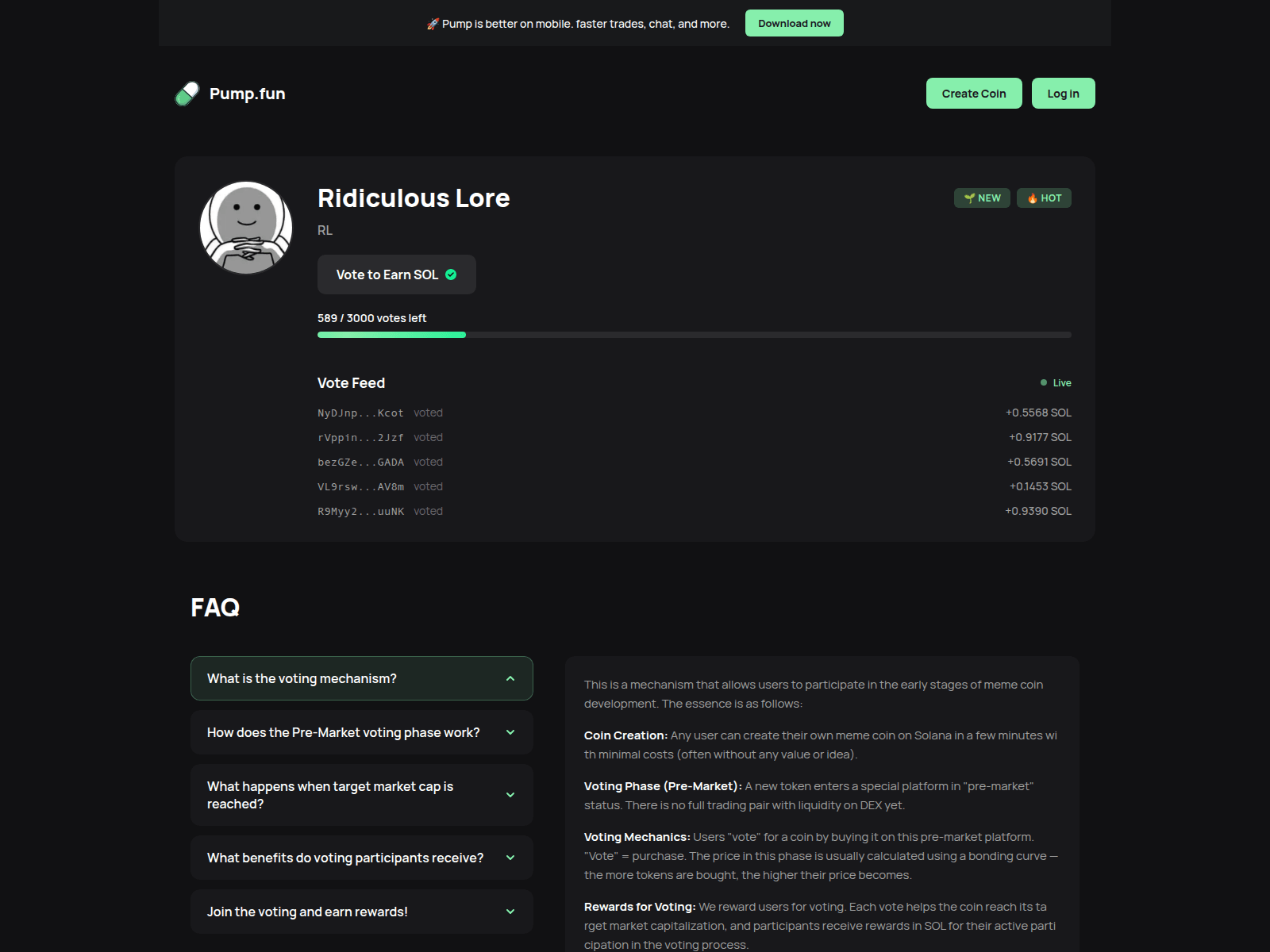Click the Vote to Earn SOL button
Viewport: 1270px width, 952px height.
[x=397, y=274]
